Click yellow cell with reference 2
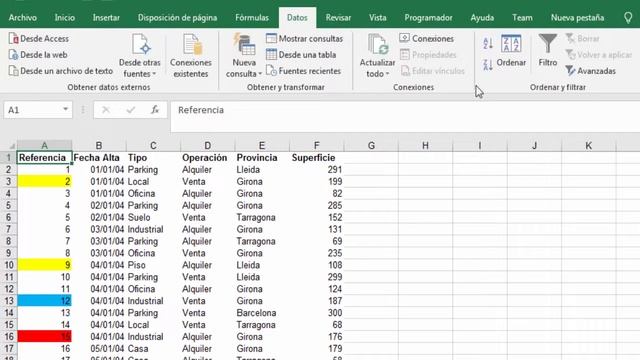640x360 pixels. point(44,182)
